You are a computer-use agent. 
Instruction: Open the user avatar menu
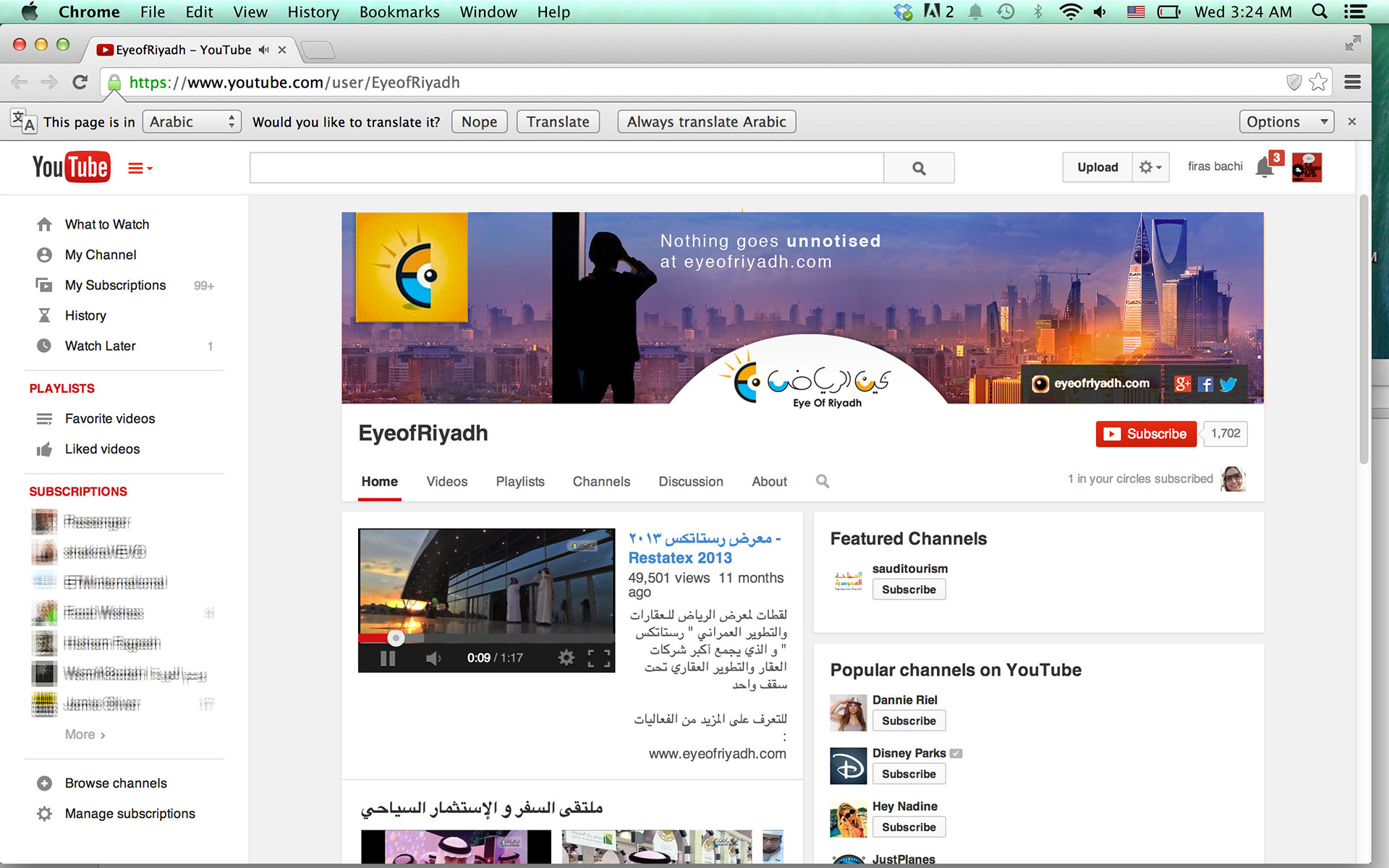(1307, 167)
